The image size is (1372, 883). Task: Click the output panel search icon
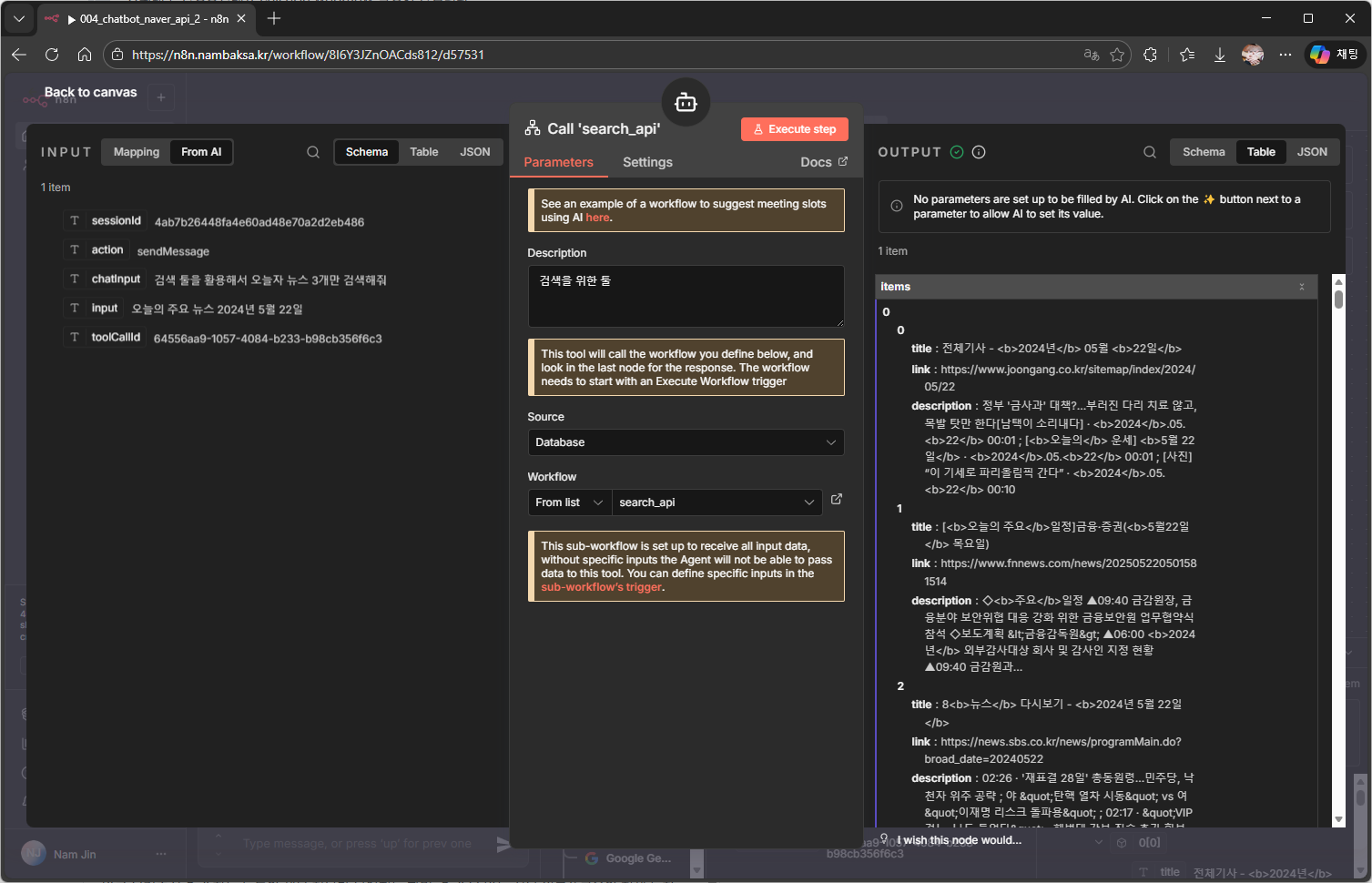click(1150, 152)
